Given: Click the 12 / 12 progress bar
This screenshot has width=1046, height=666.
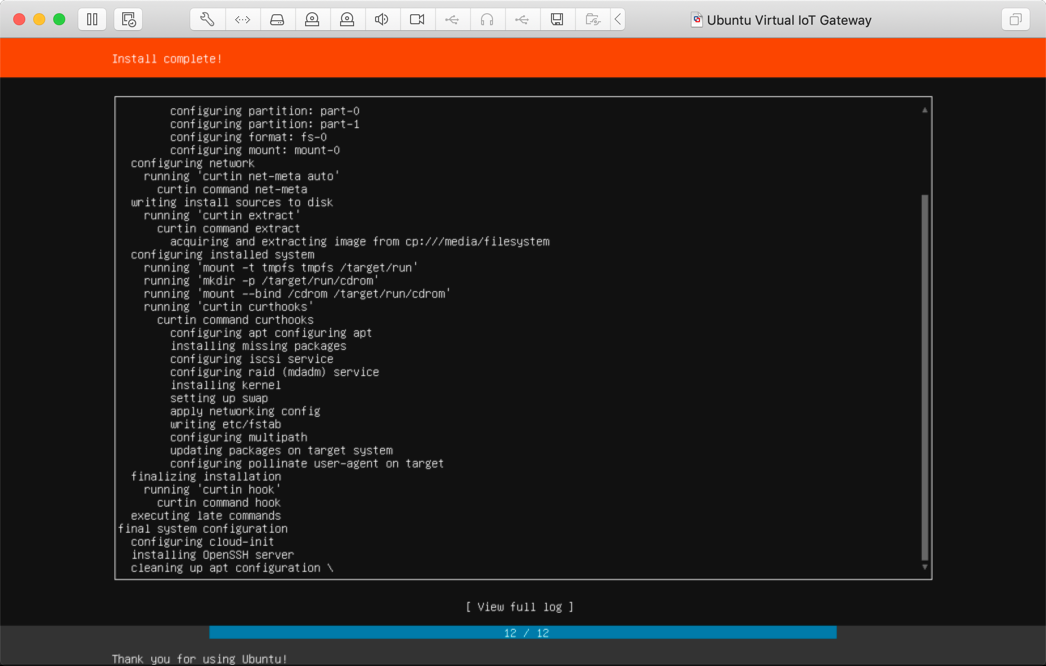Looking at the screenshot, I should (523, 633).
